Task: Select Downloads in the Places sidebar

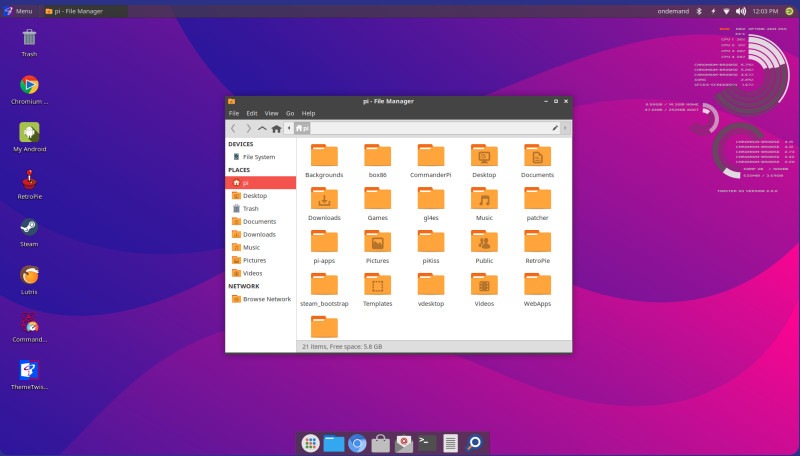Action: pyautogui.click(x=258, y=234)
